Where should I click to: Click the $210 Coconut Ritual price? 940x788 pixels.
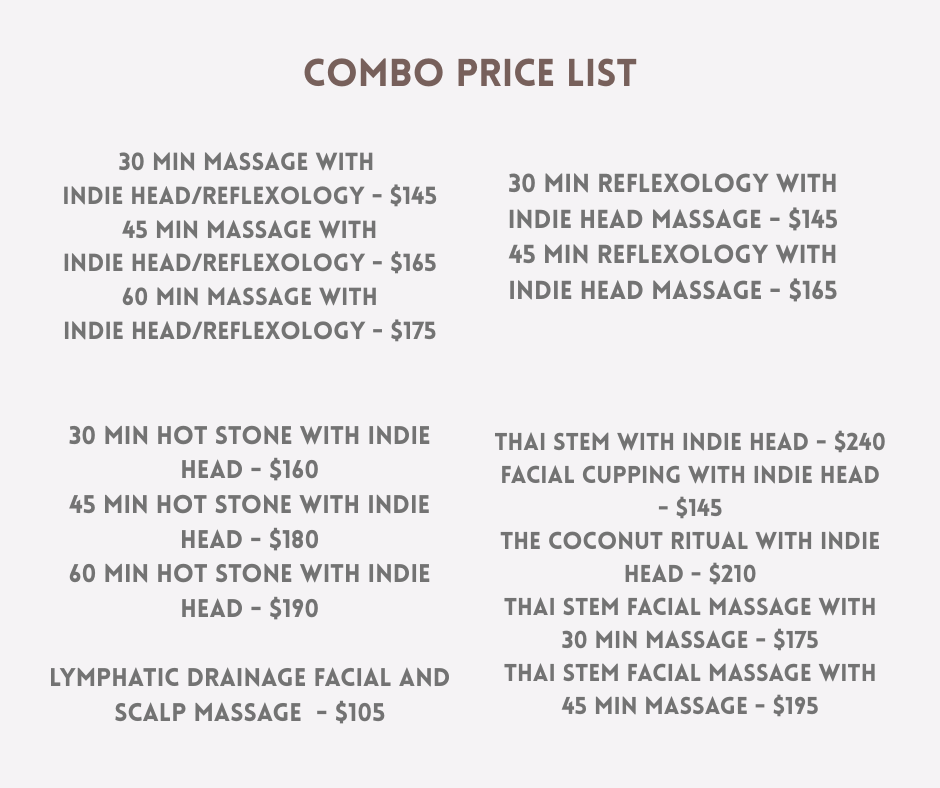(732, 575)
